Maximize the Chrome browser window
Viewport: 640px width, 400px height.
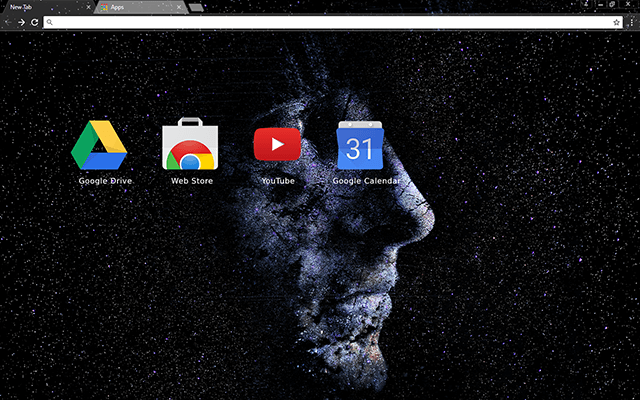coord(612,6)
